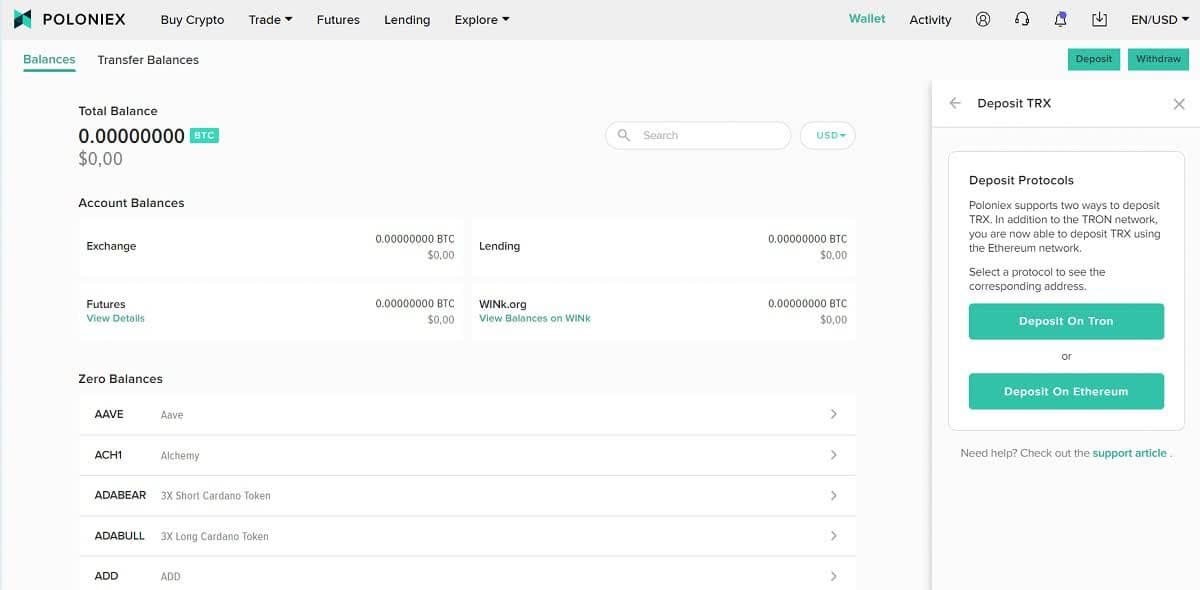Screen dimensions: 1200x590
Task: Expand the AAVE row chevron
Action: [x=833, y=414]
